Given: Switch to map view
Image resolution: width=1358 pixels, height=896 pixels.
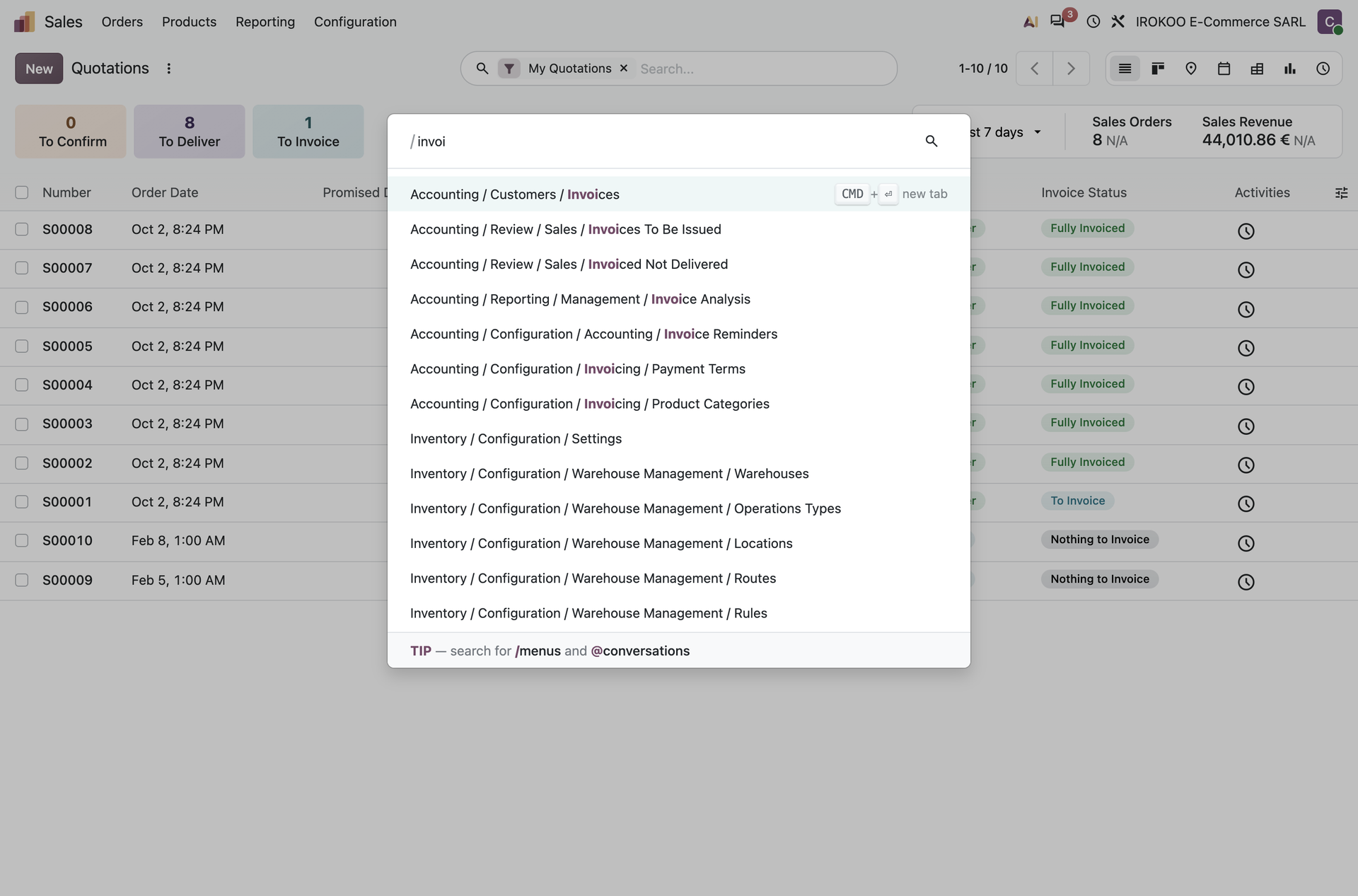Looking at the screenshot, I should pyautogui.click(x=1191, y=69).
